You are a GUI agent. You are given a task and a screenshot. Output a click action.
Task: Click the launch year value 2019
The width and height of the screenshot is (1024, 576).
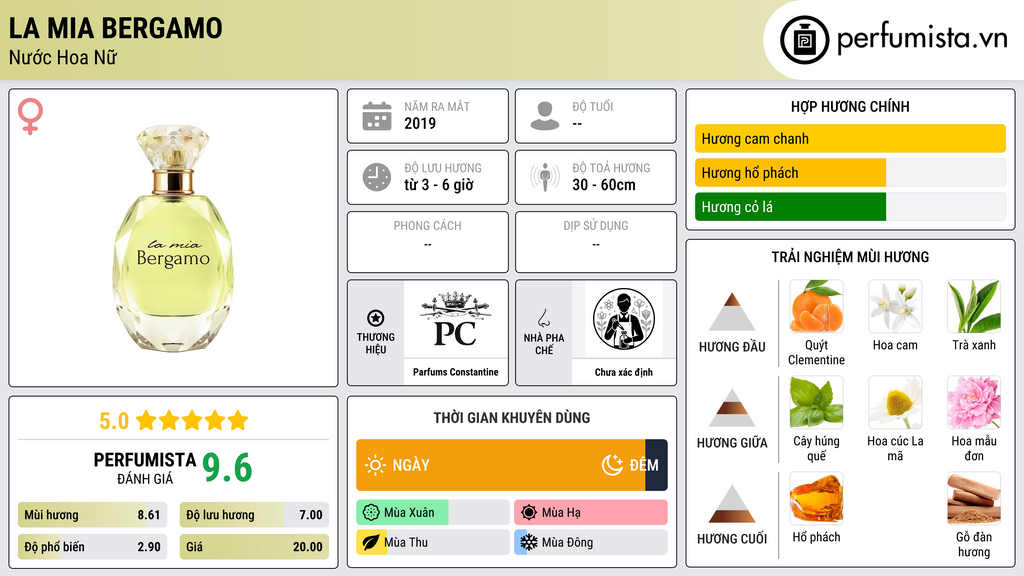point(420,123)
